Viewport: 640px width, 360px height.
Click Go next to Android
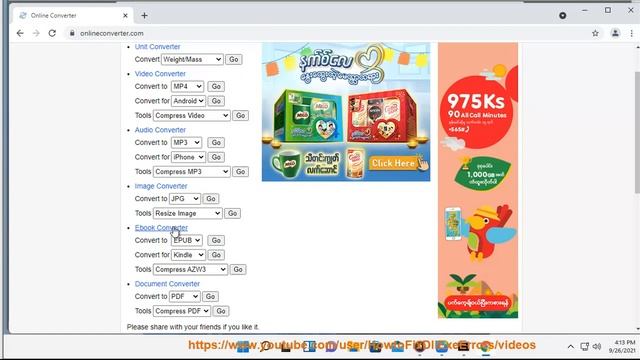pyautogui.click(x=216, y=101)
